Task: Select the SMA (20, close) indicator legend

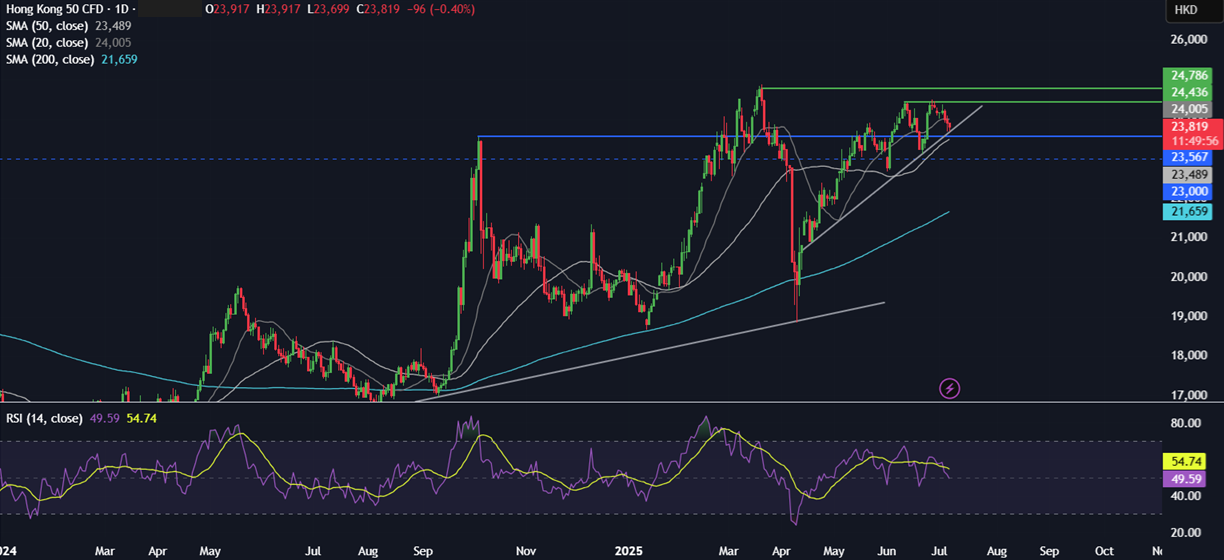Action: pos(46,43)
